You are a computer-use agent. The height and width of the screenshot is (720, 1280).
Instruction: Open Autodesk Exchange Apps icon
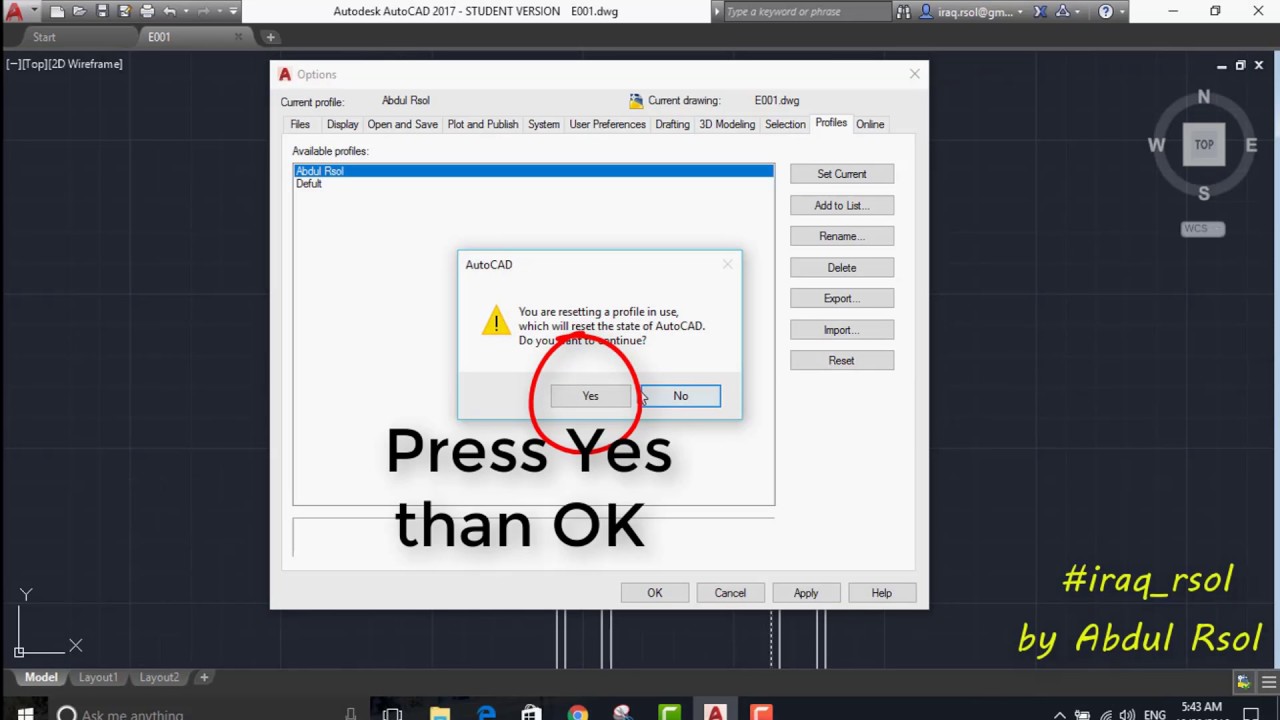(1041, 12)
